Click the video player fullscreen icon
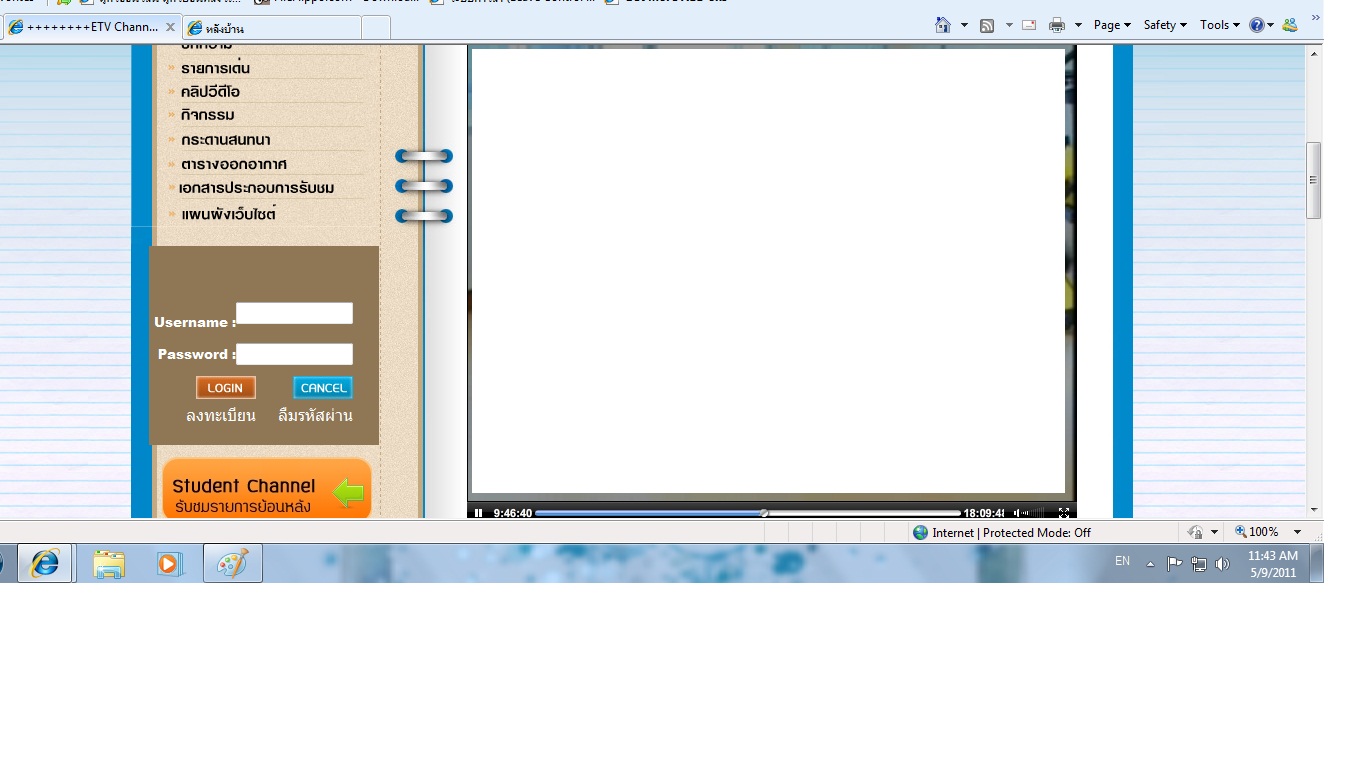Screen dimensions: 1366x768 coord(1063,513)
